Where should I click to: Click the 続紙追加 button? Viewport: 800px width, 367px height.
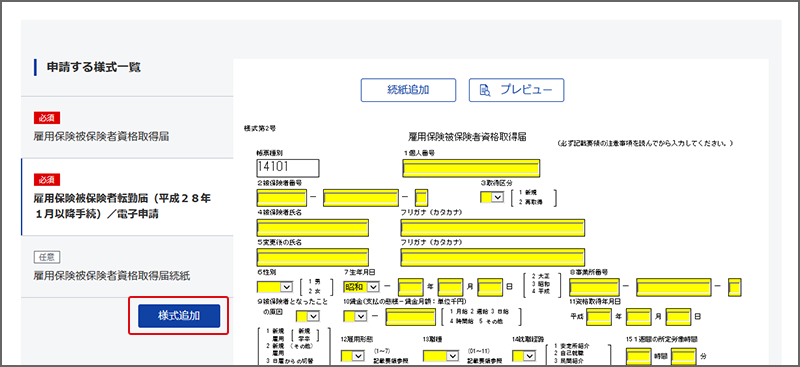[408, 90]
